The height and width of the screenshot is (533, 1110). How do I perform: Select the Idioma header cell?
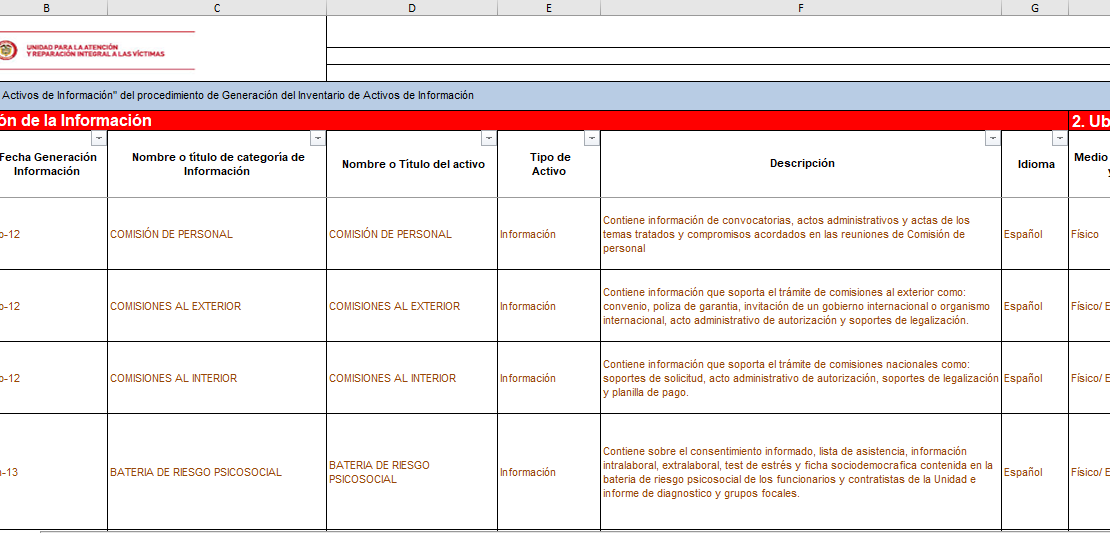pyautogui.click(x=1035, y=164)
